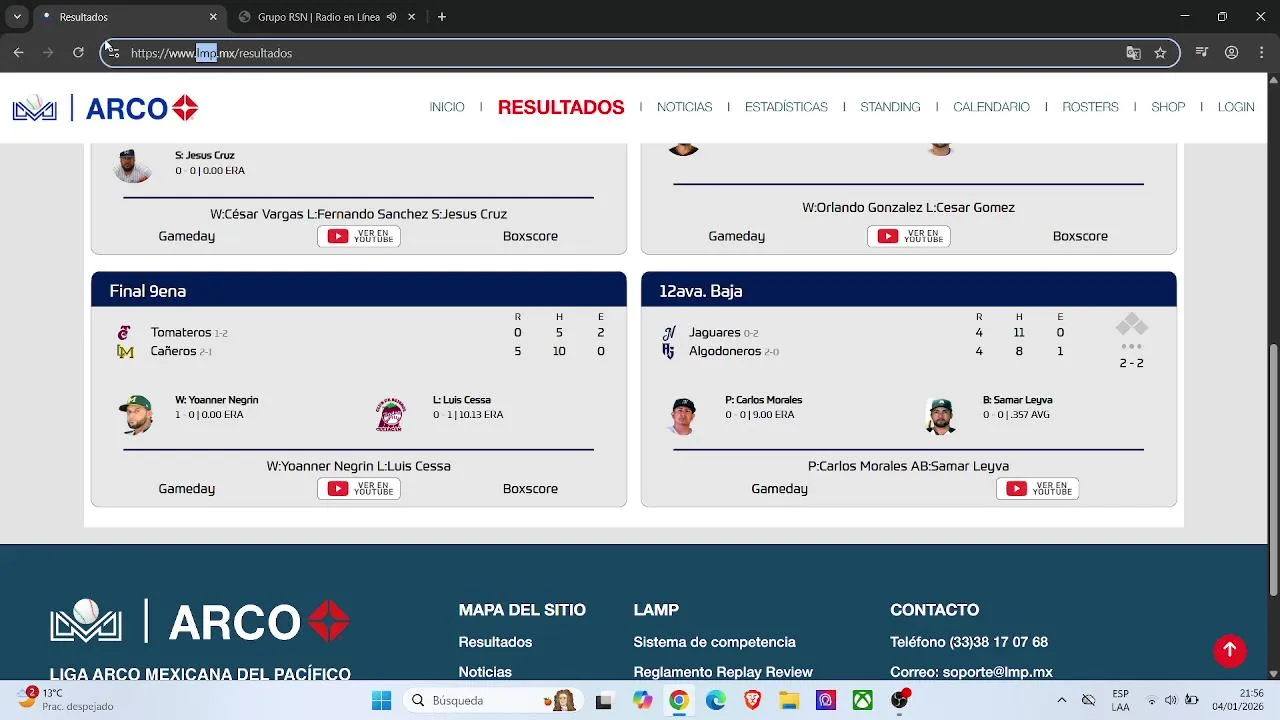Viewport: 1280px width, 720px height.
Task: Switch to the Grupo RSN Radio tab
Action: (x=326, y=17)
